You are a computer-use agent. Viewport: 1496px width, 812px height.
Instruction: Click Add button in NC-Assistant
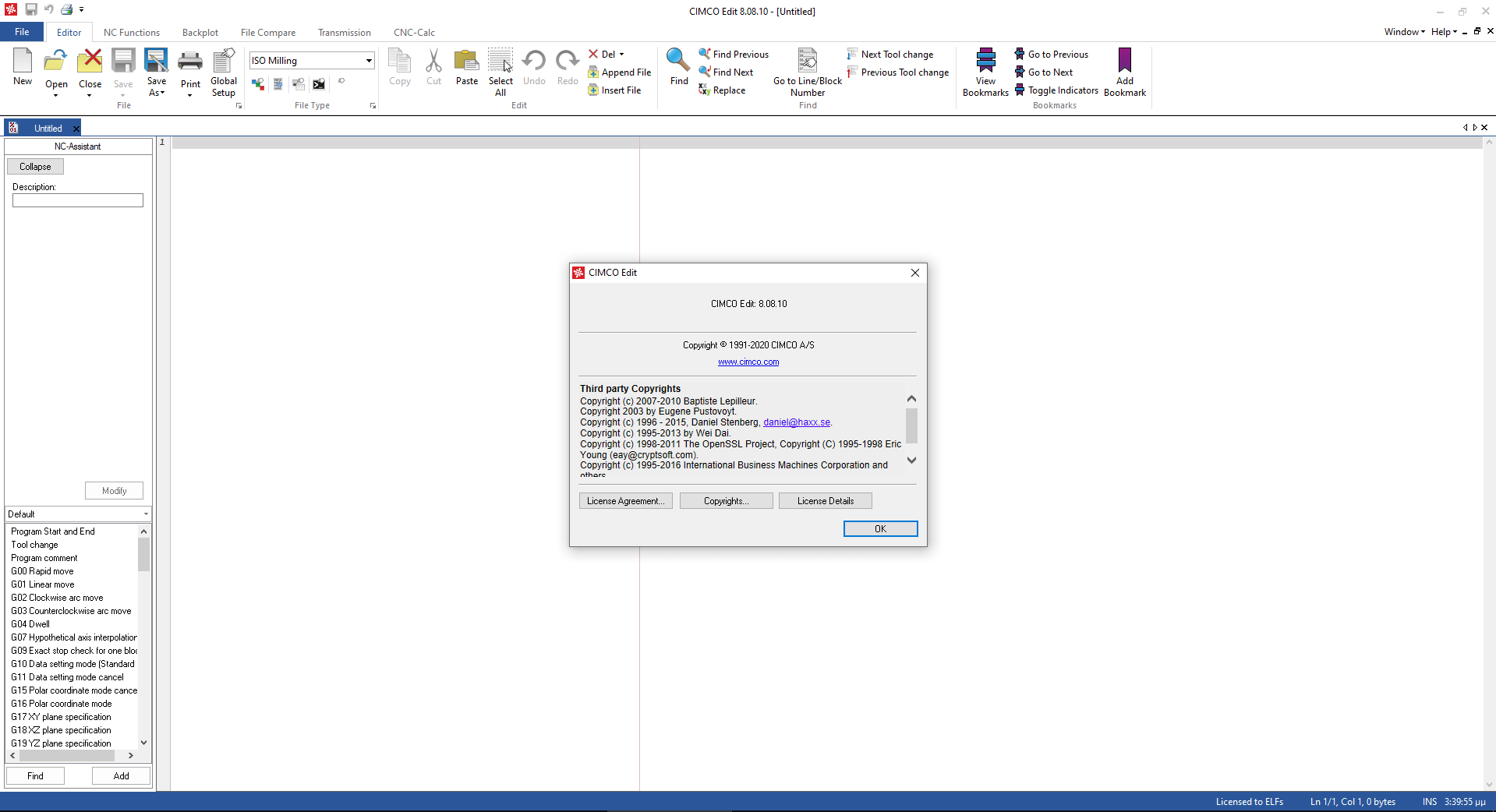pos(121,775)
